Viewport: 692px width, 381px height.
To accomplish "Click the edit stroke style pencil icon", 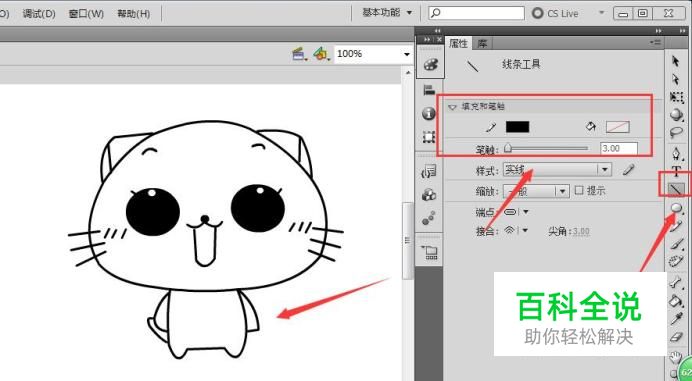I will tap(628, 170).
